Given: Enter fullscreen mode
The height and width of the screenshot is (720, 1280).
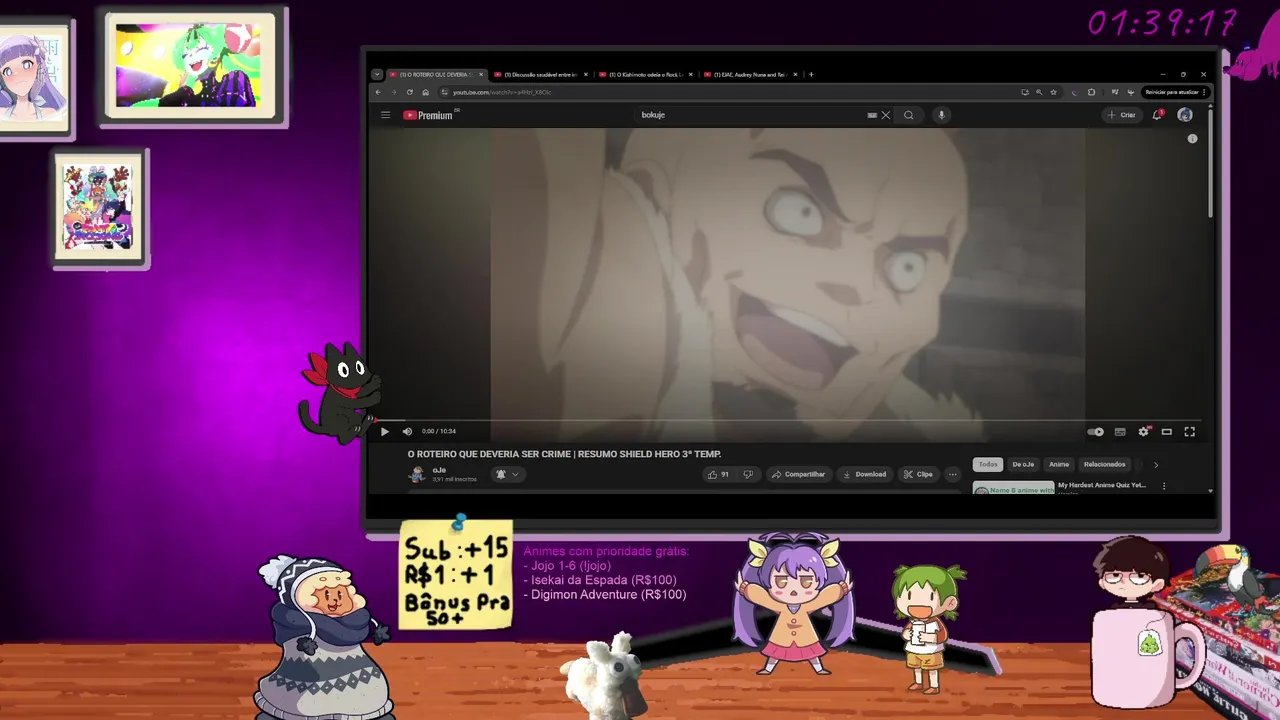Looking at the screenshot, I should point(1190,432).
